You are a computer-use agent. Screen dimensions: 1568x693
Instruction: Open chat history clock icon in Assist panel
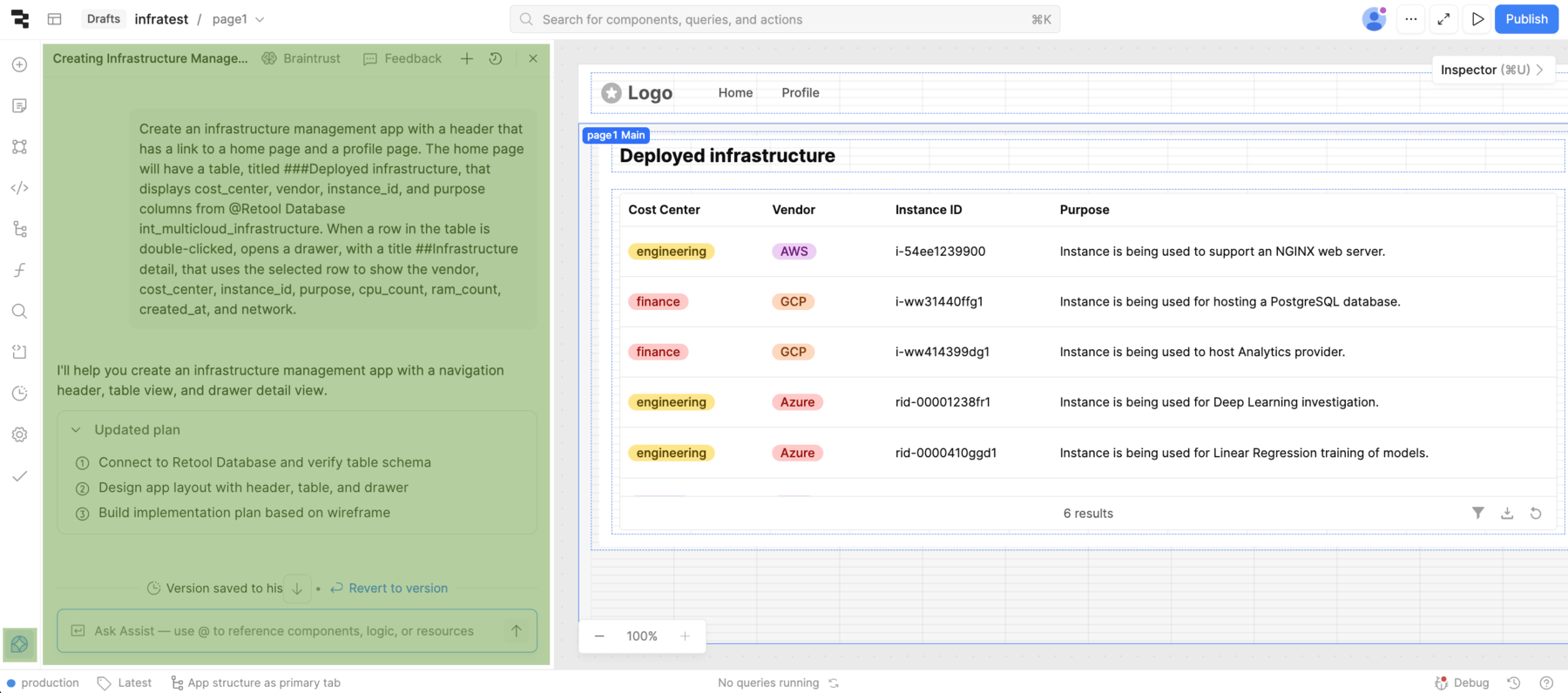pos(496,58)
